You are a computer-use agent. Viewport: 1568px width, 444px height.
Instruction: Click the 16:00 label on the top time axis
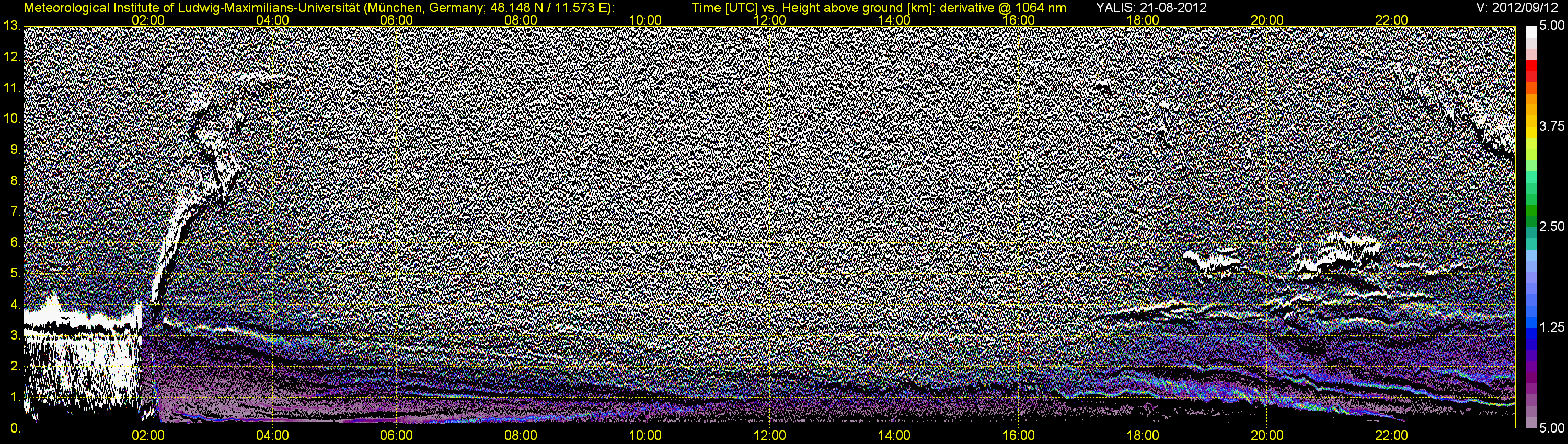pyautogui.click(x=1018, y=20)
